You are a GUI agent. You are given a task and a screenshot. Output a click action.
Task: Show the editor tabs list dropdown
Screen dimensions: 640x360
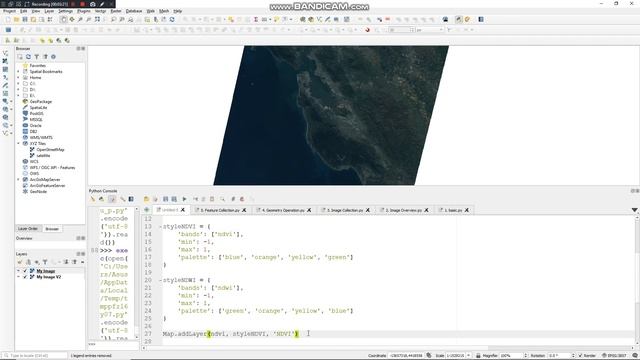(x=634, y=210)
